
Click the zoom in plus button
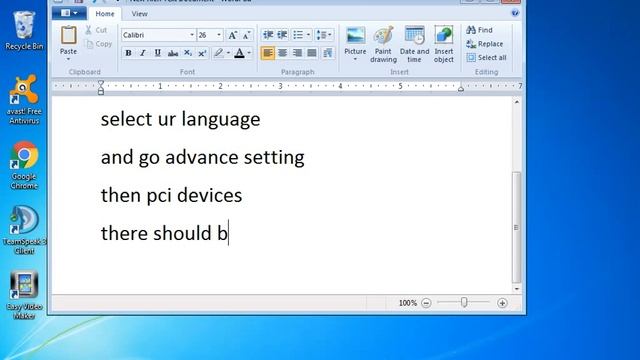coord(502,303)
